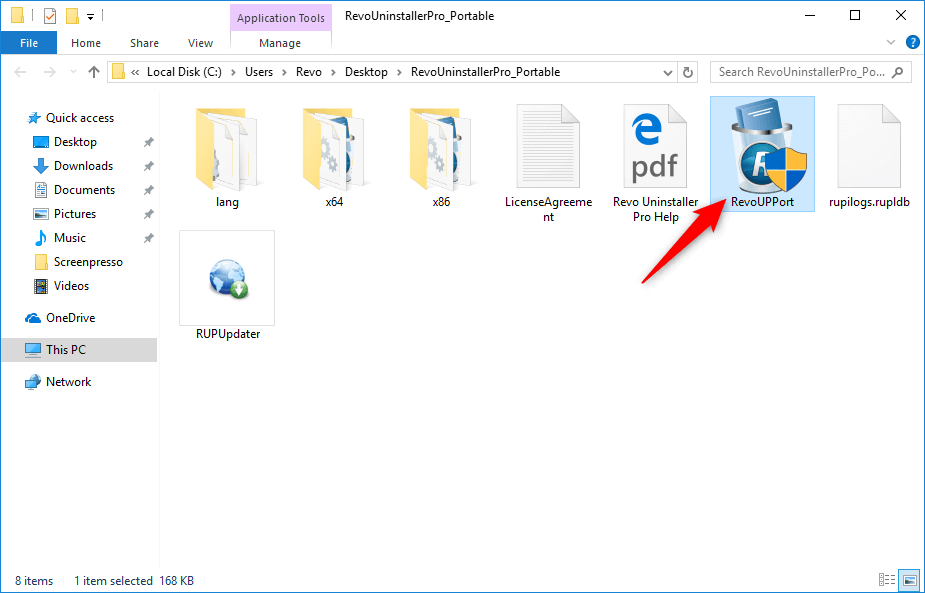The height and width of the screenshot is (593, 925).
Task: Expand the breadcrumb arrow after Revo
Action: coord(333,73)
